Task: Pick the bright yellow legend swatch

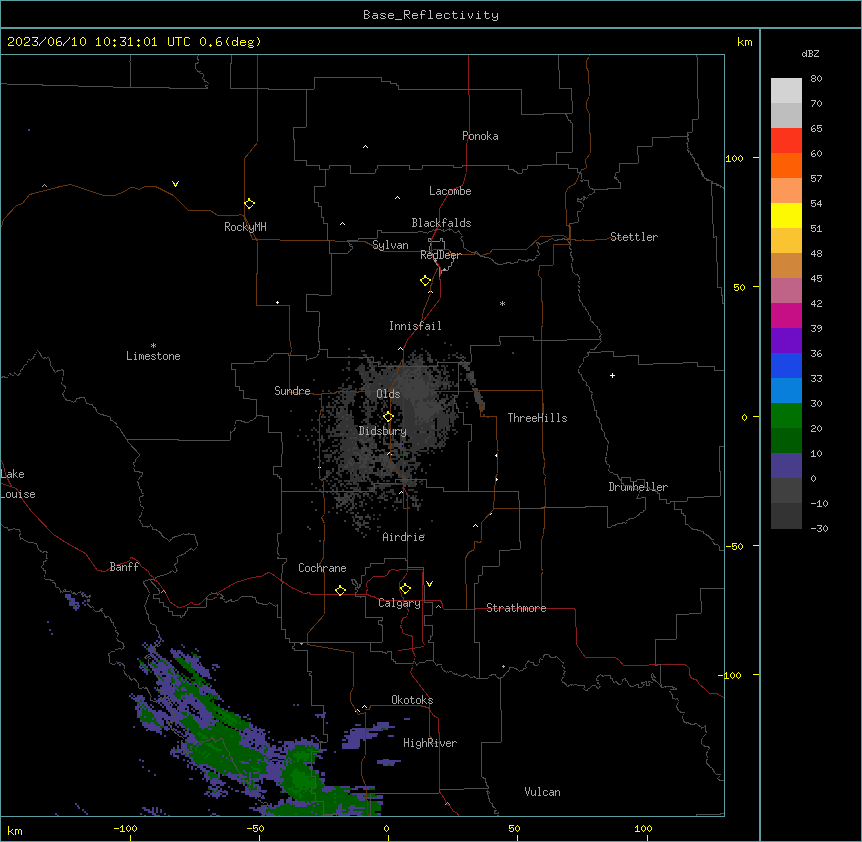Action: (x=786, y=215)
